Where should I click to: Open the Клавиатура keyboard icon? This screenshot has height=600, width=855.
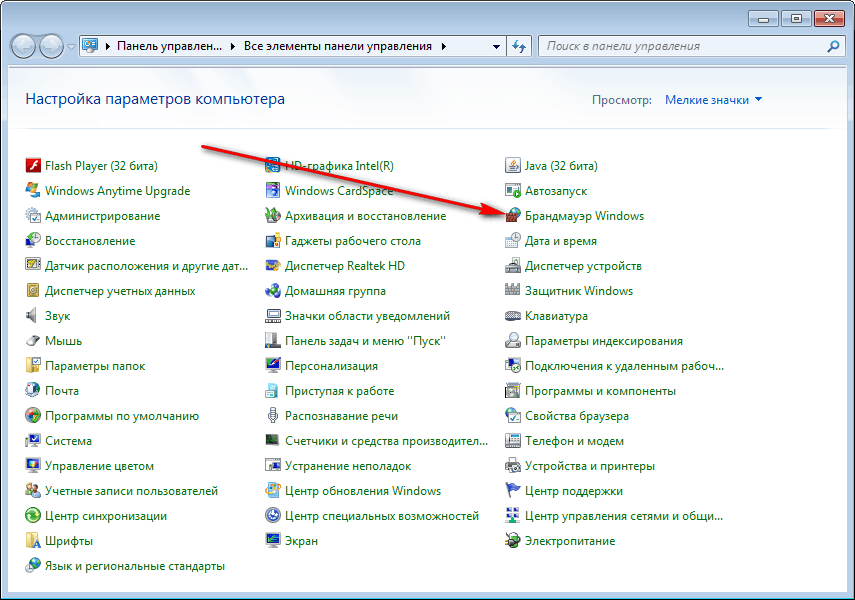tap(513, 316)
